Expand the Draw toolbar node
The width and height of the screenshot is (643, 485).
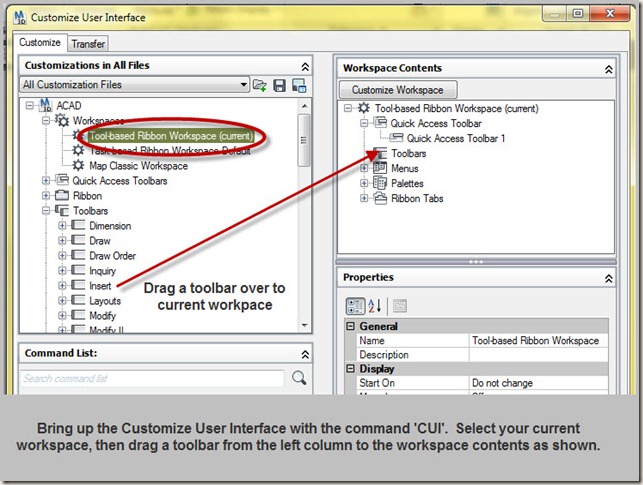click(x=62, y=241)
